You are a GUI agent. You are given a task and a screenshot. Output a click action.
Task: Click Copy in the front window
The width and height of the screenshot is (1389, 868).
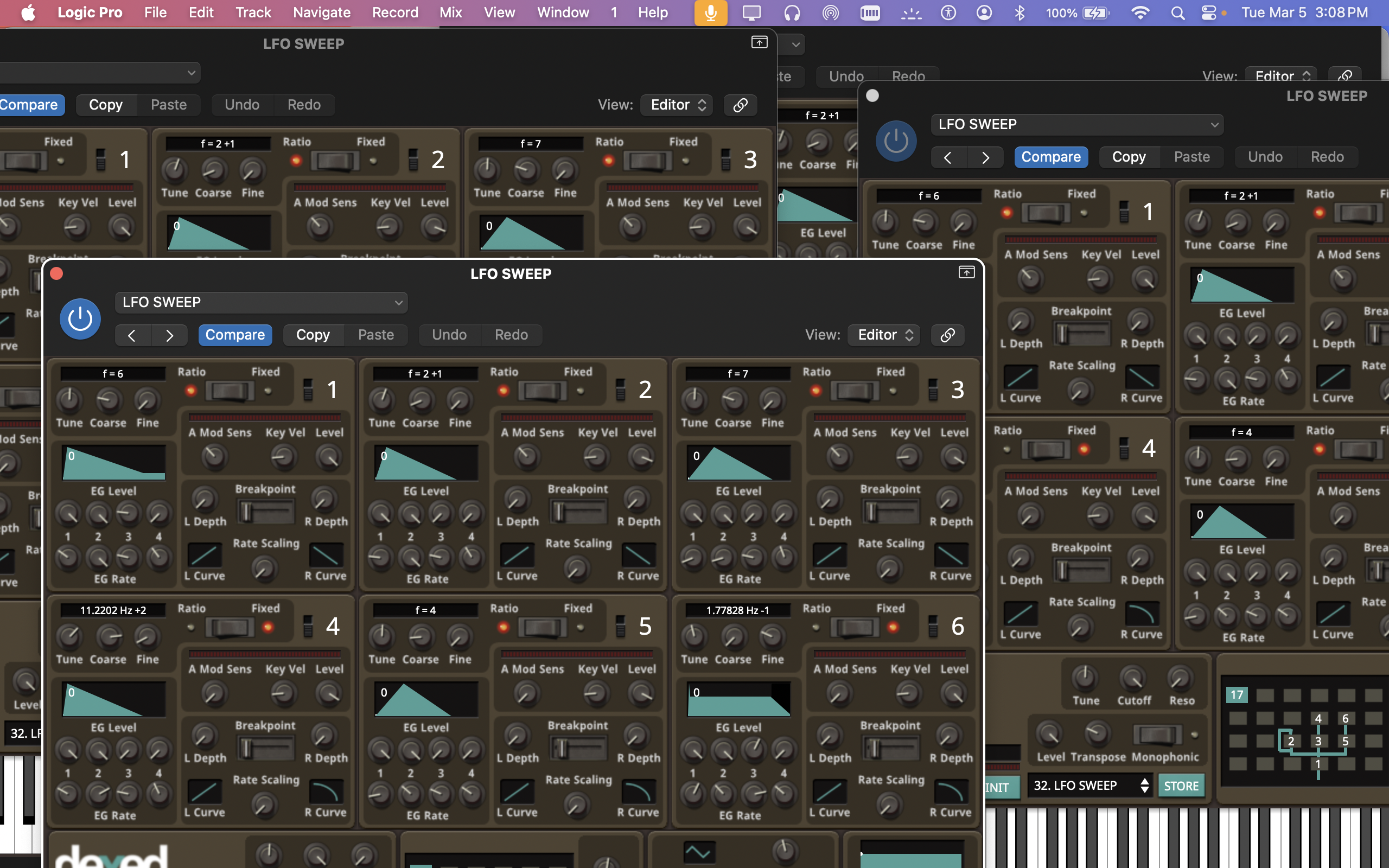[x=313, y=335]
